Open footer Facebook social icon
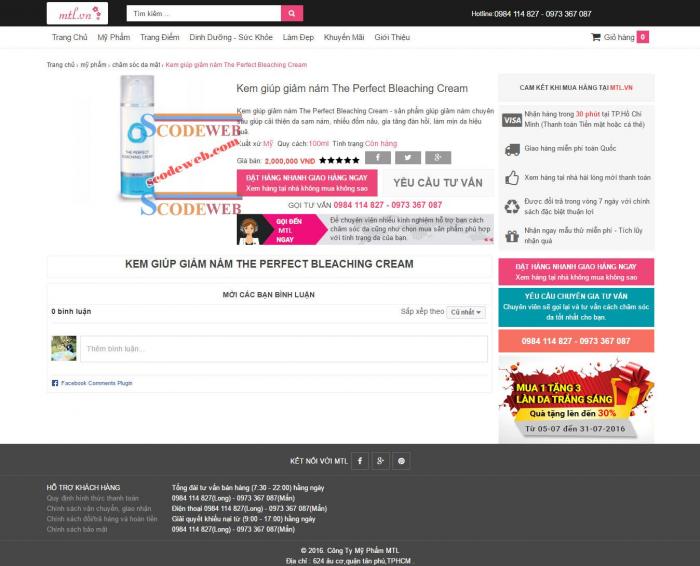Image resolution: width=700 pixels, height=566 pixels. 360,461
